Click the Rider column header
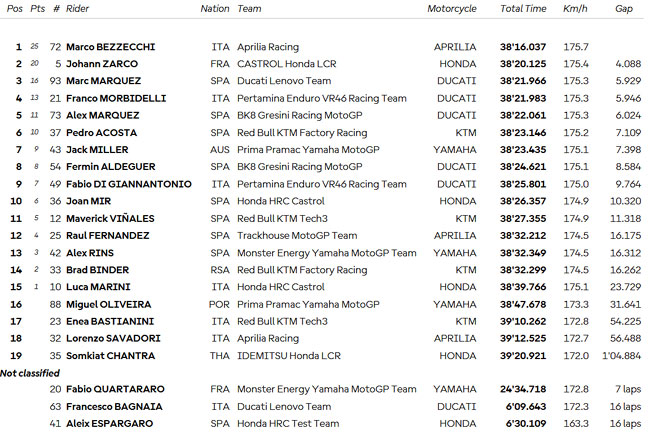 [x=77, y=9]
